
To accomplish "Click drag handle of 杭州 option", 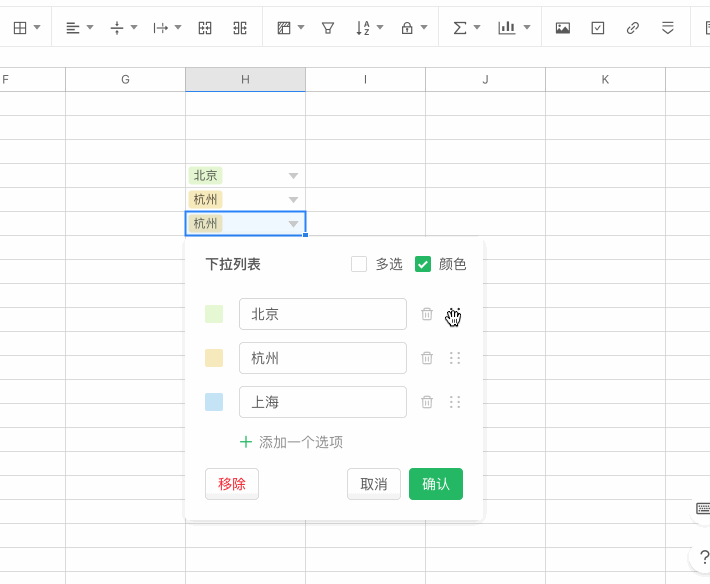I will [455, 358].
